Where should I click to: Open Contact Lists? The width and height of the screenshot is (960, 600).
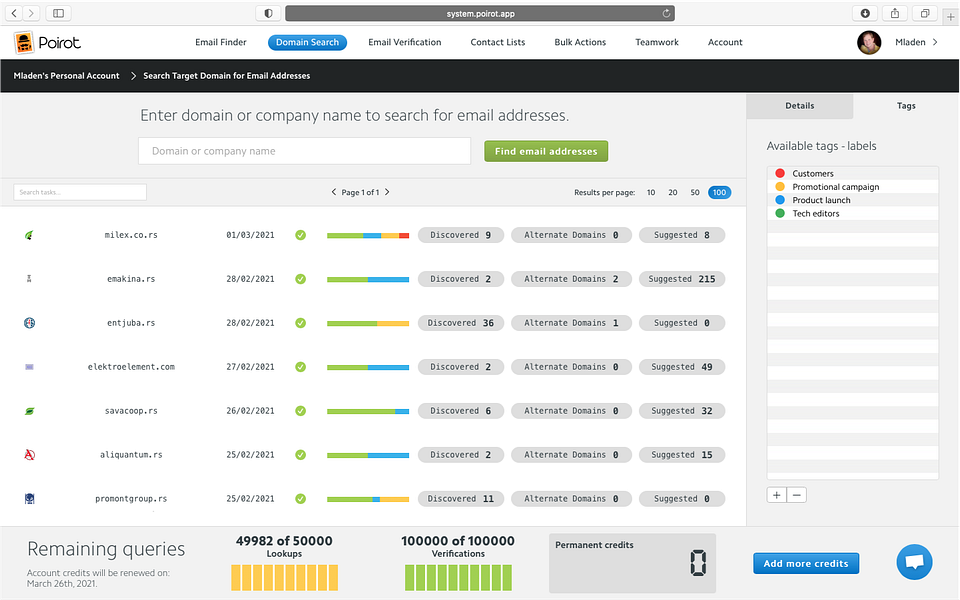(498, 42)
